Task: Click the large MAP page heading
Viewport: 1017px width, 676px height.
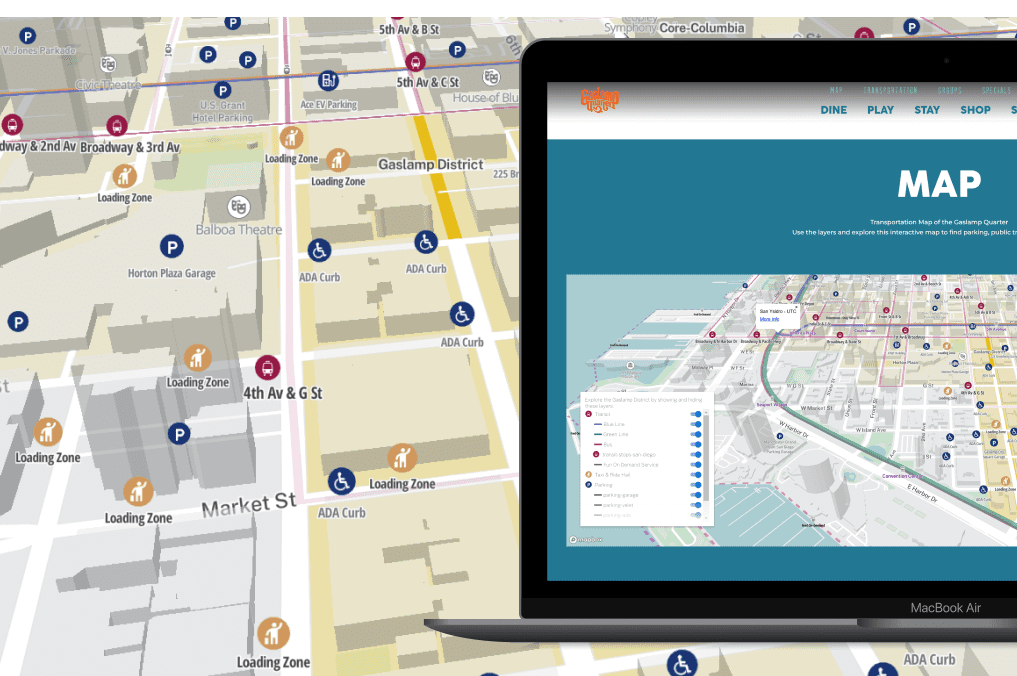Action: [x=939, y=184]
